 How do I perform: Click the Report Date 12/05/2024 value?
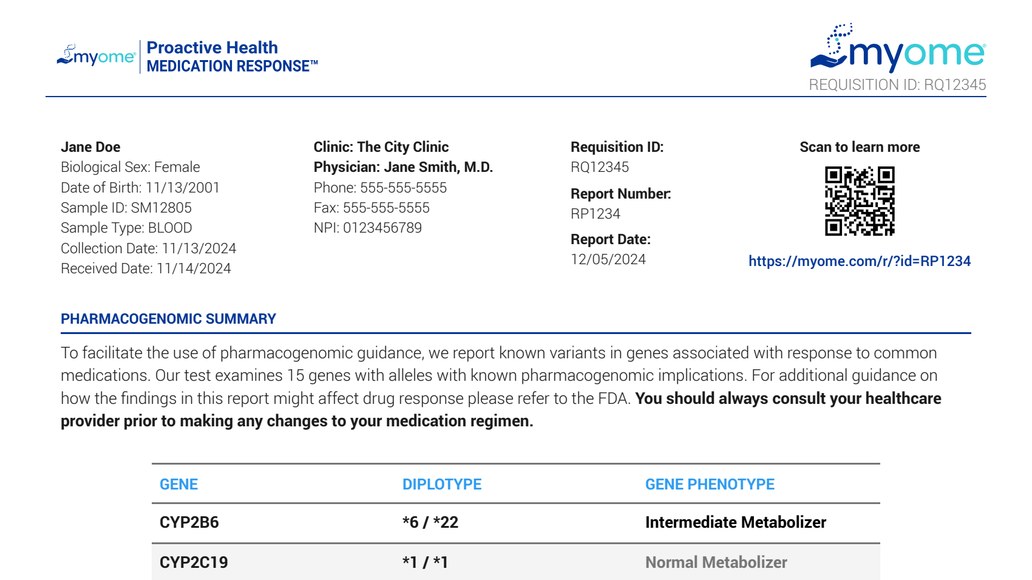click(608, 259)
